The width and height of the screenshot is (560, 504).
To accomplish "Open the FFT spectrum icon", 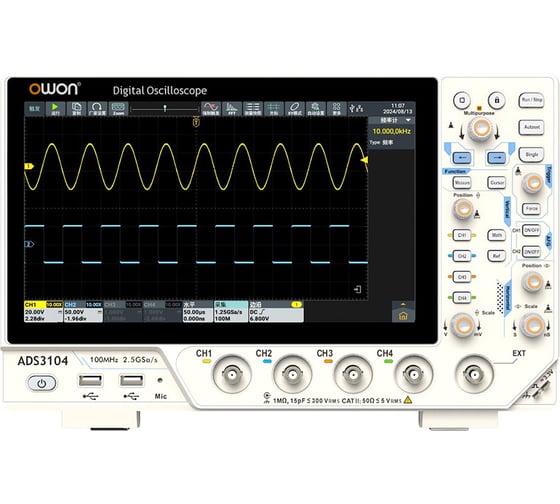I will pos(232,108).
